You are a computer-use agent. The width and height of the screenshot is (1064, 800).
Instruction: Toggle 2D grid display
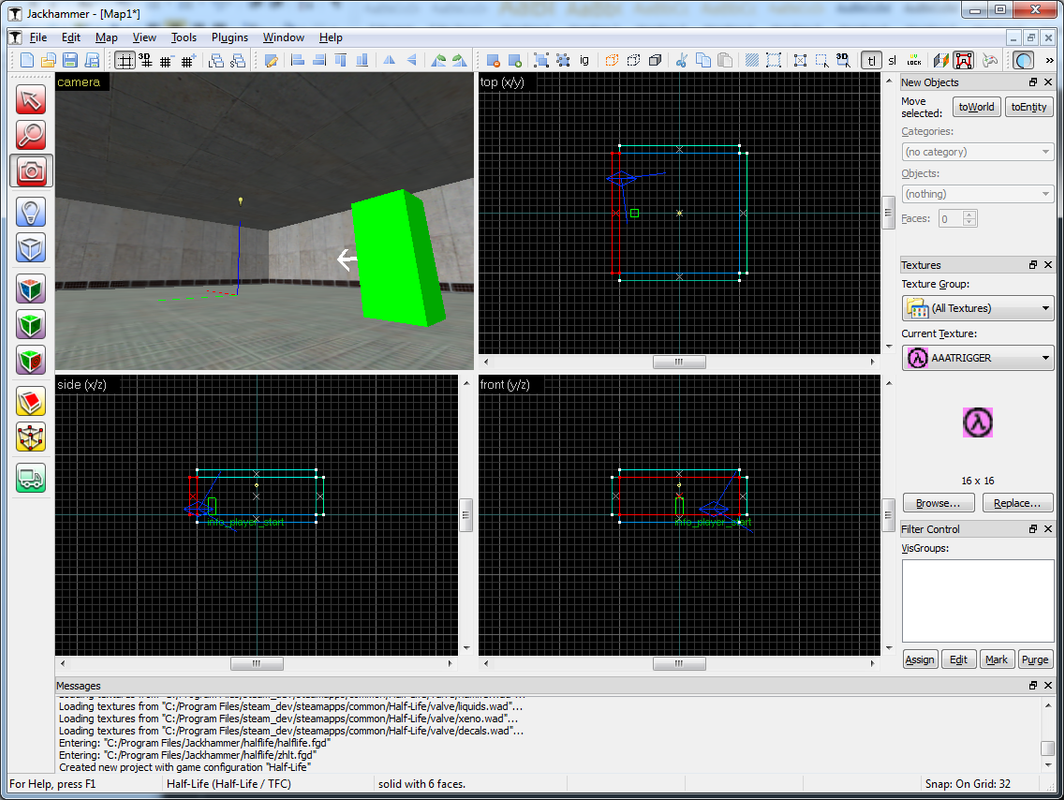pos(124,60)
